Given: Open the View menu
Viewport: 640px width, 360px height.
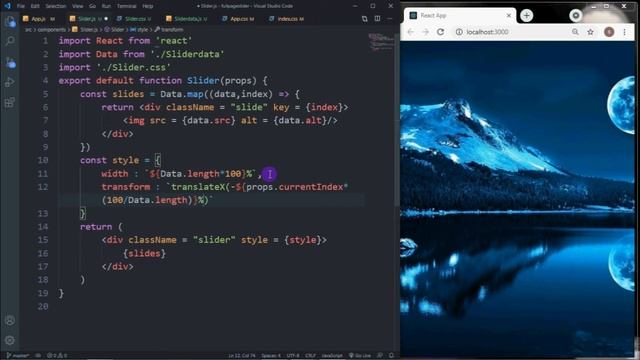Looking at the screenshot, I should (x=78, y=6).
